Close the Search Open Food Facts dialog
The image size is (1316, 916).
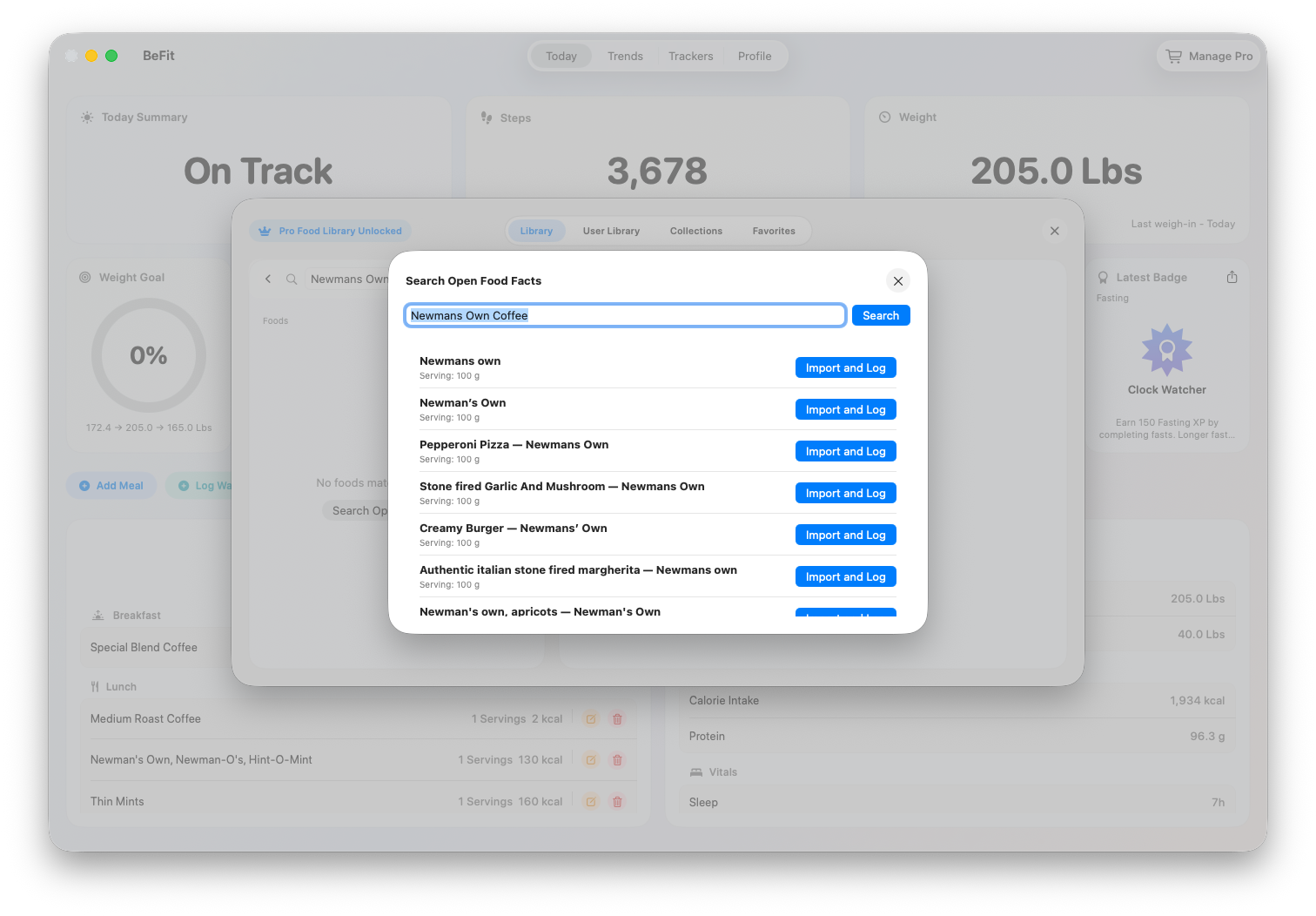tap(898, 281)
